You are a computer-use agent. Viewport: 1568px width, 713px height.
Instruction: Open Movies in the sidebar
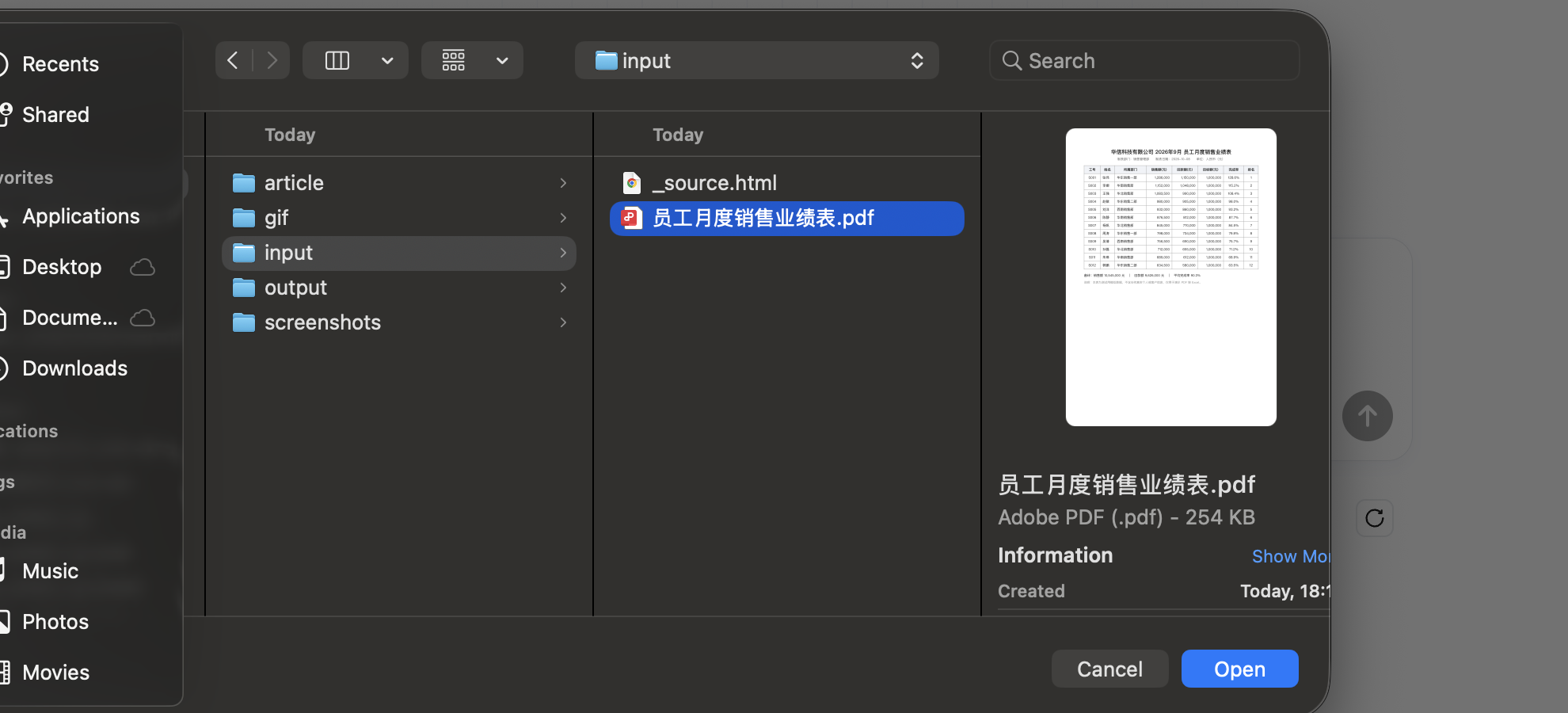(55, 673)
